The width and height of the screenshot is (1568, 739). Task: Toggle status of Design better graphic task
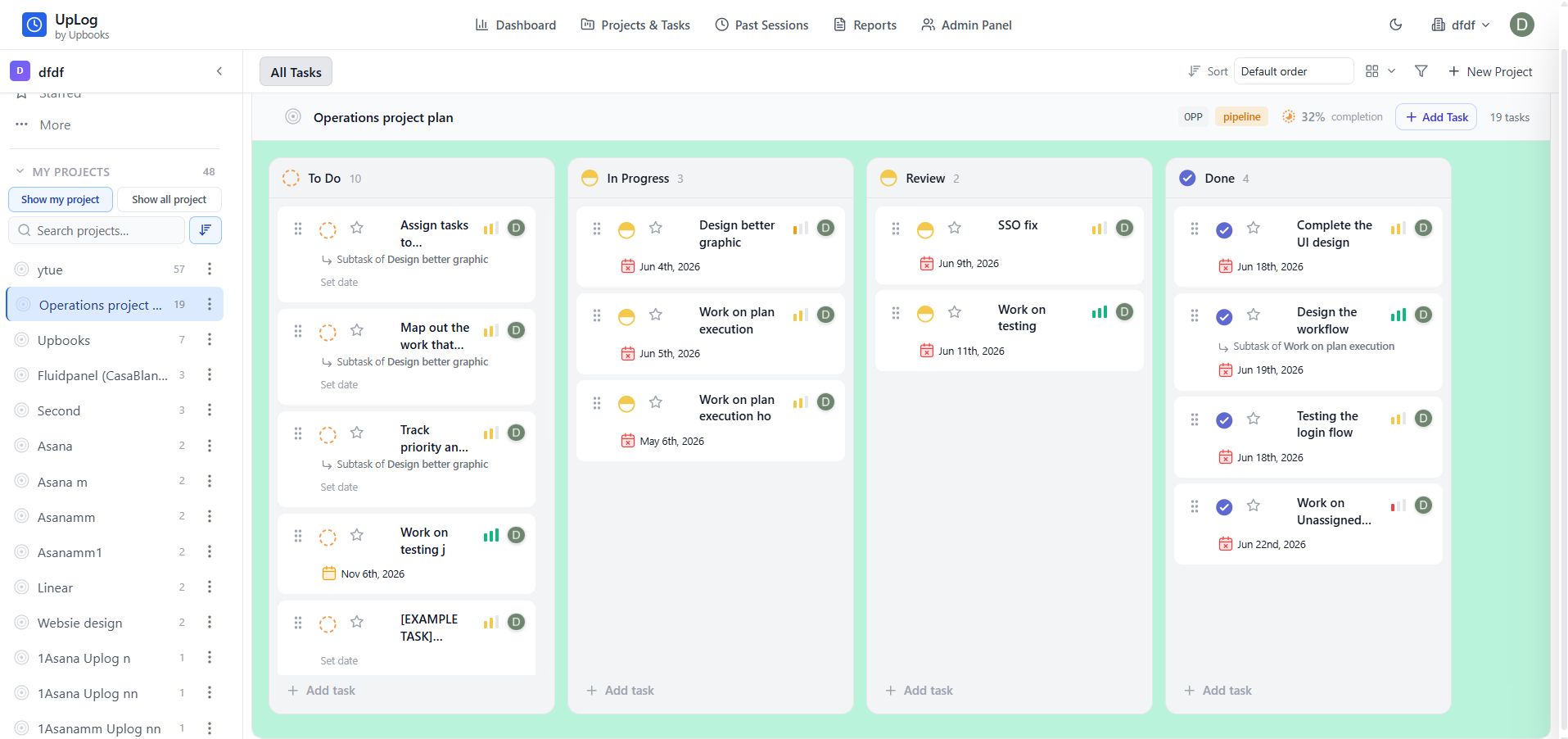click(x=626, y=230)
